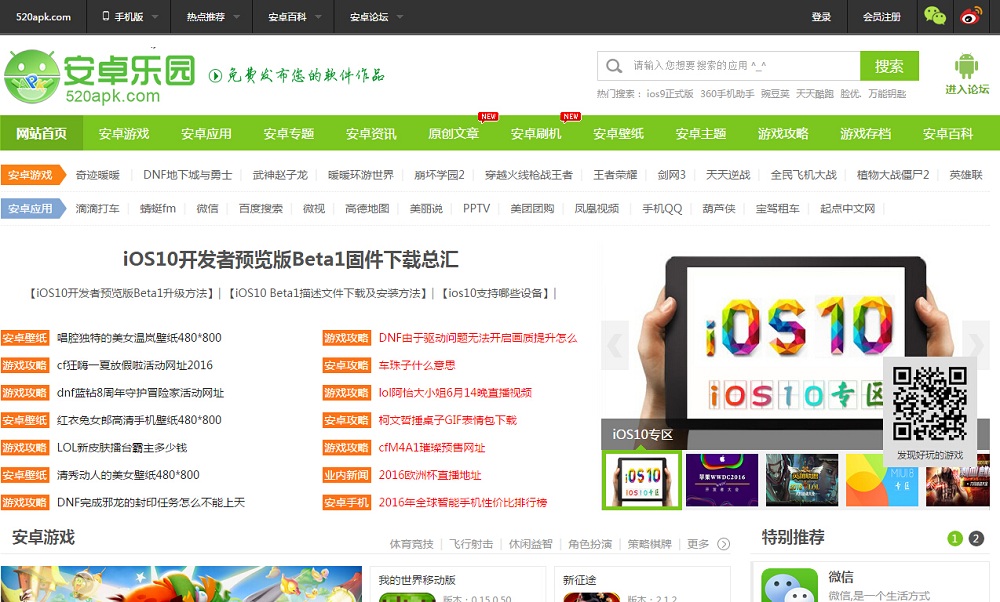The height and width of the screenshot is (602, 1000).
Task: Click the magnifier icon in search box
Action: point(614,66)
